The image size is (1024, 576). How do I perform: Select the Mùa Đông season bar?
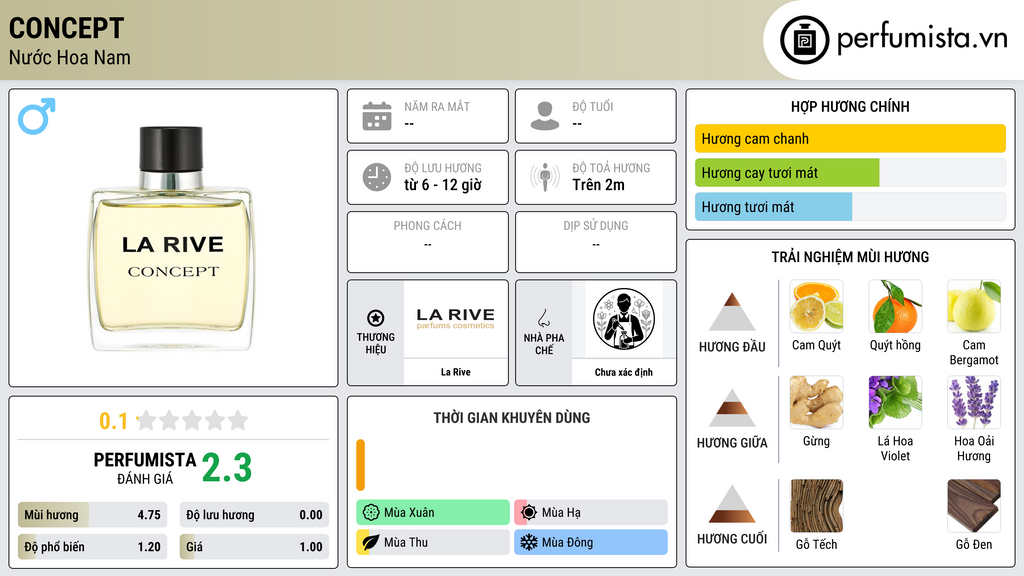coord(591,542)
